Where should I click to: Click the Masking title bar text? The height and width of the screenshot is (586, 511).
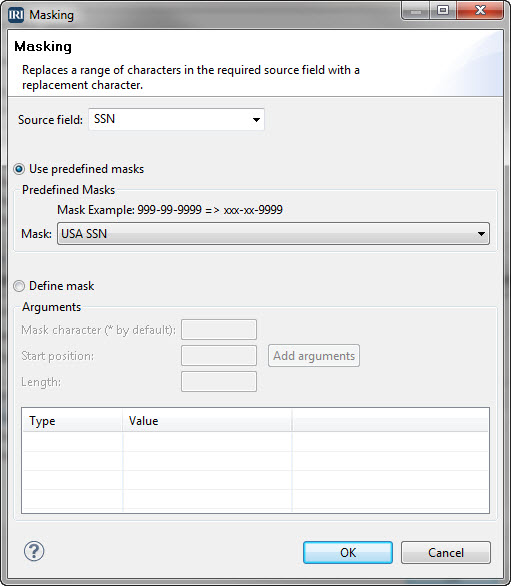click(x=52, y=15)
